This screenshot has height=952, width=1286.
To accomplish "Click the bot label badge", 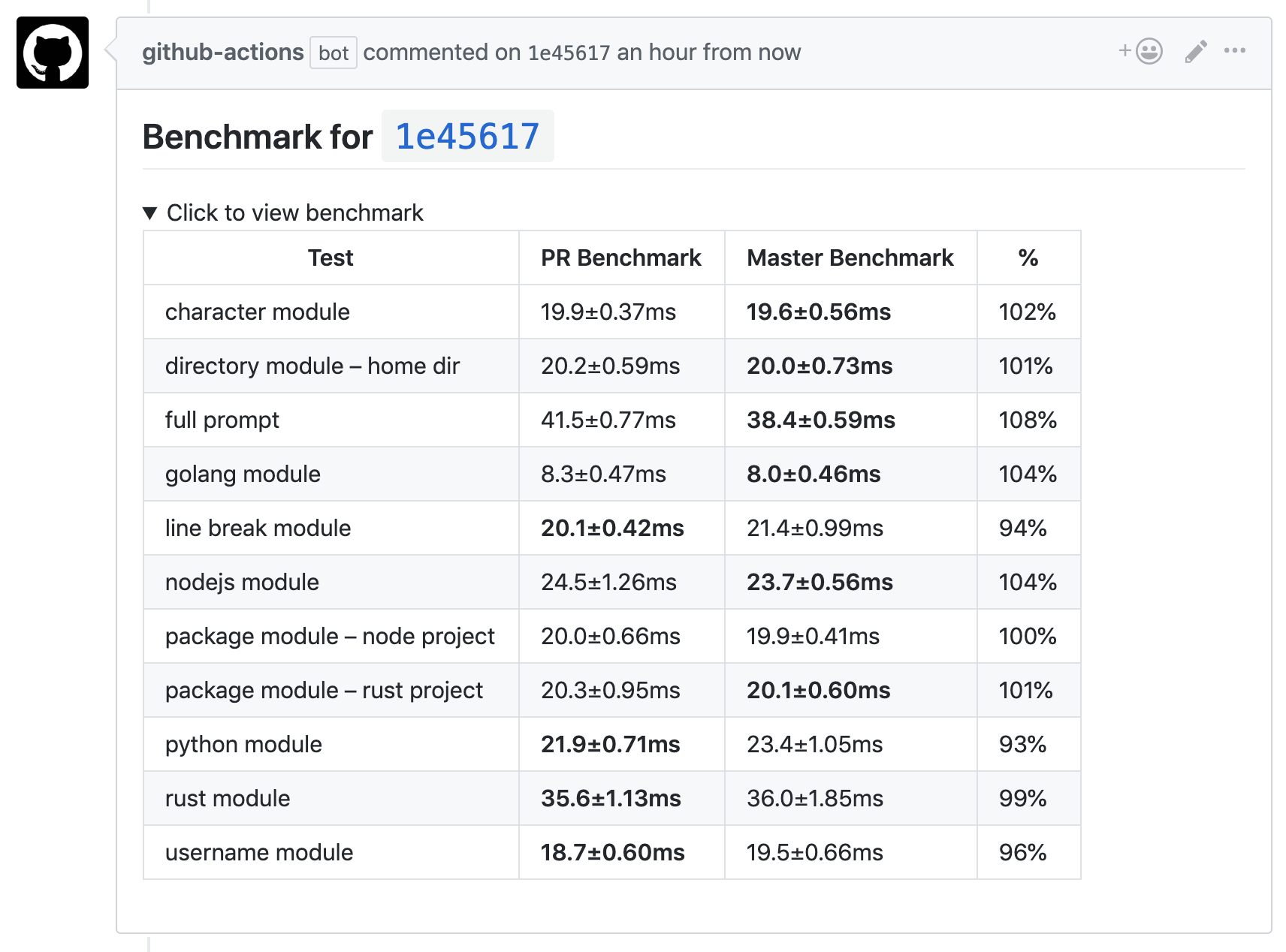I will pyautogui.click(x=334, y=53).
